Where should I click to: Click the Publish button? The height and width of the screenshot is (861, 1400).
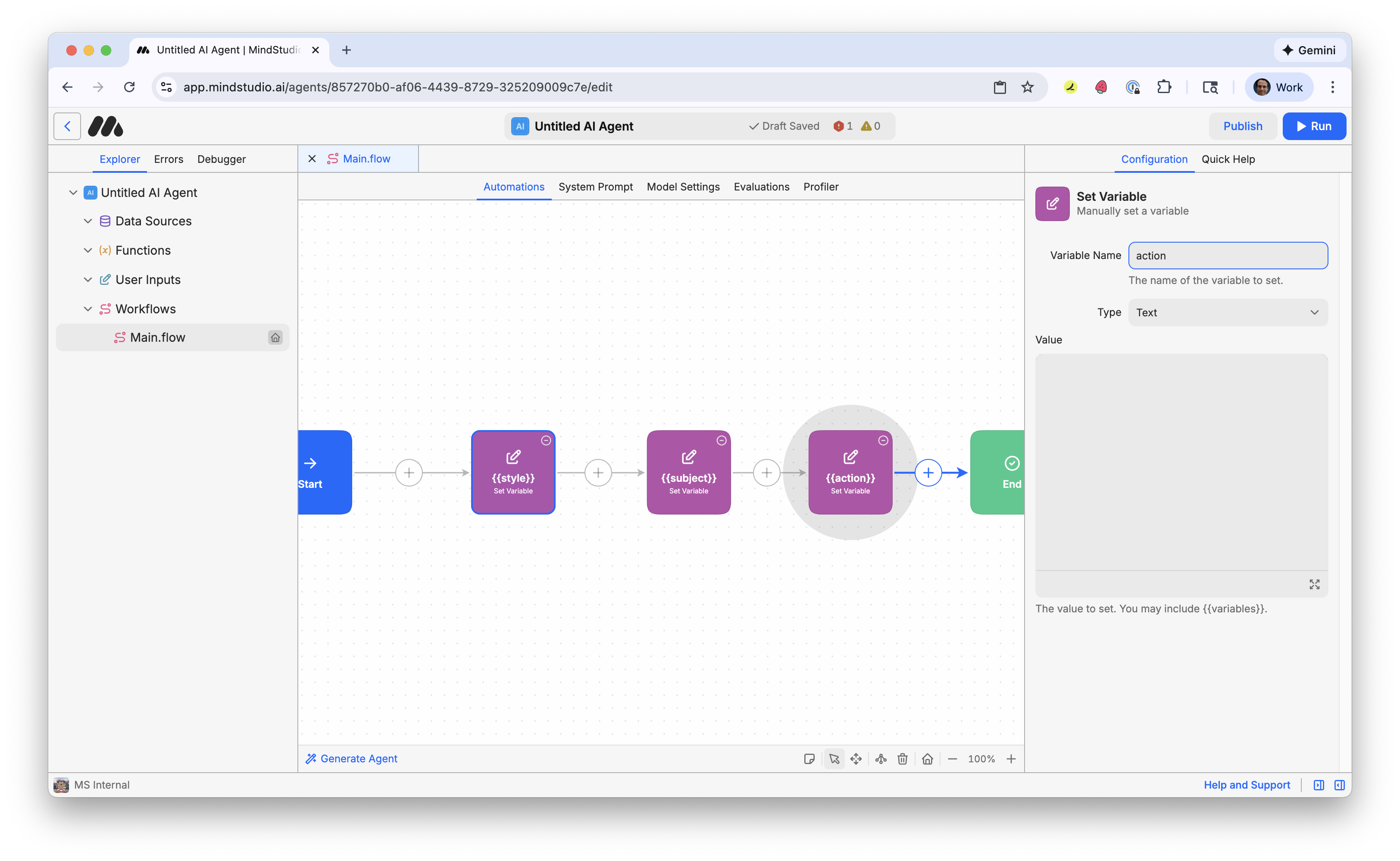click(1243, 126)
